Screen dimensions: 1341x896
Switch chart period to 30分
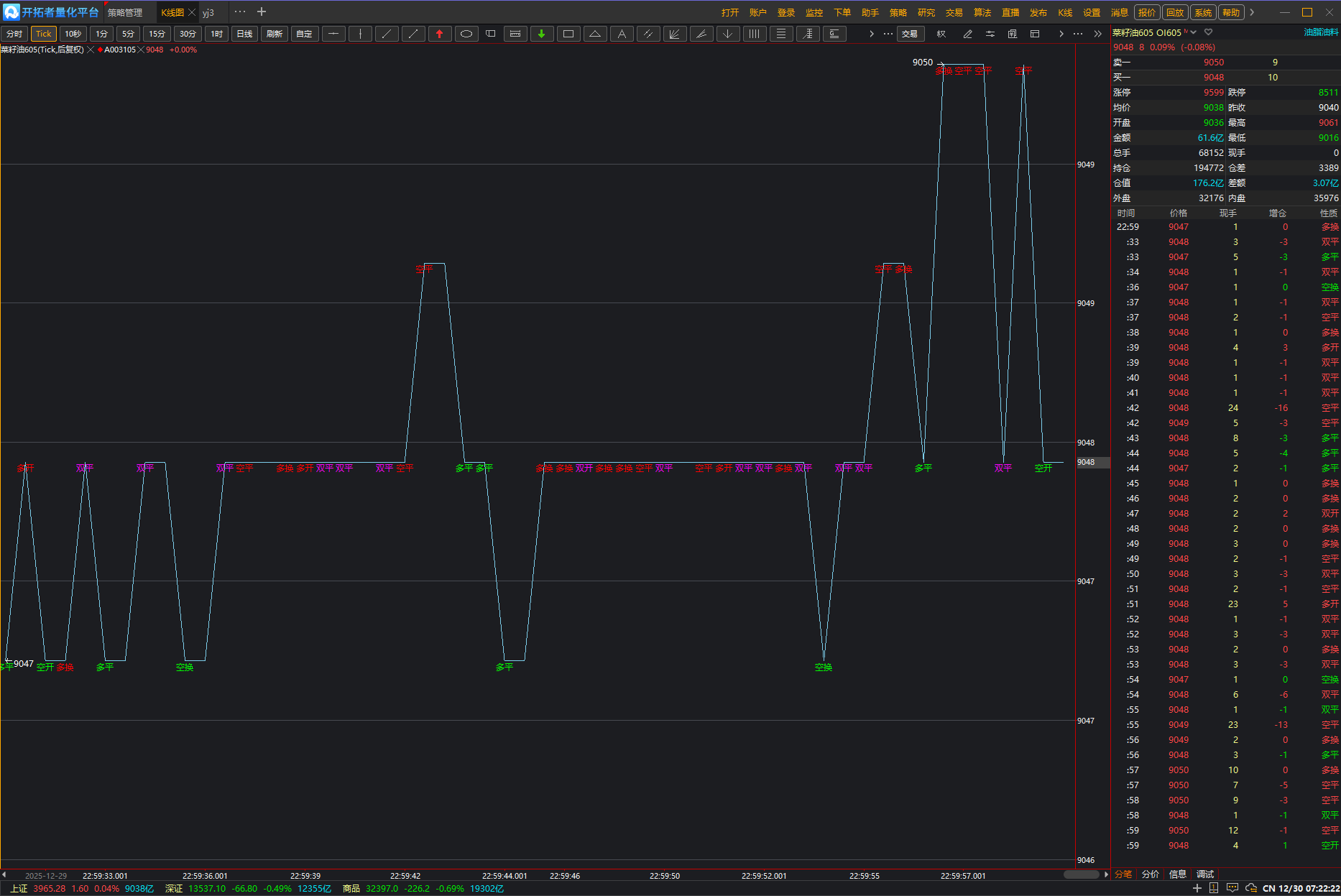188,34
